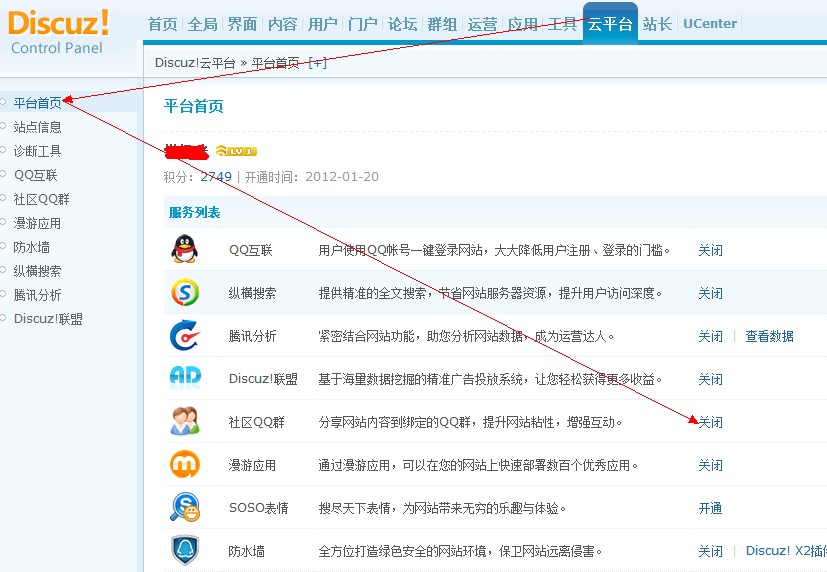This screenshot has width=827, height=572.
Task: Click the Discuz! Control Panel logo
Action: coord(59,32)
